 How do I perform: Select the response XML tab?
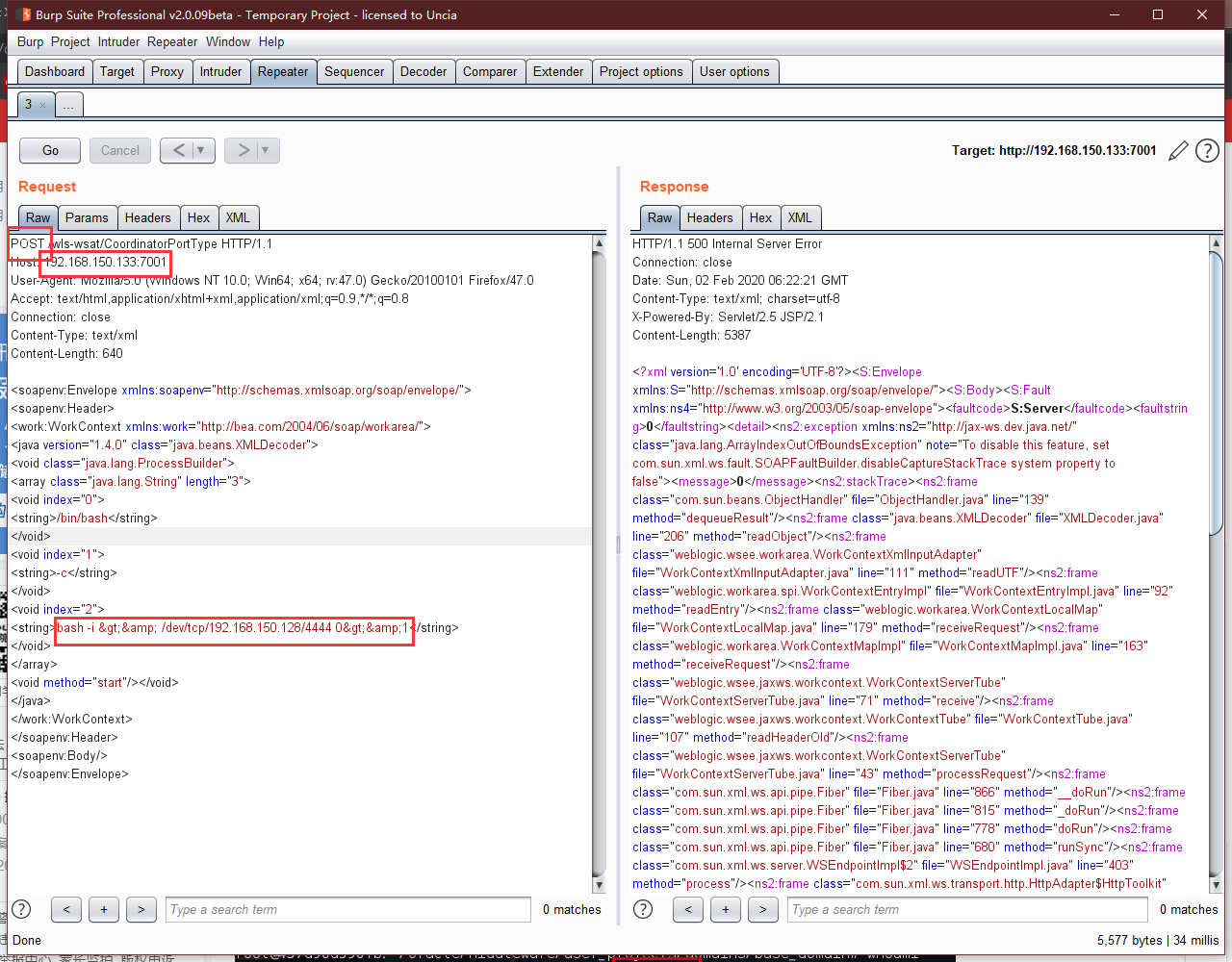(x=800, y=217)
